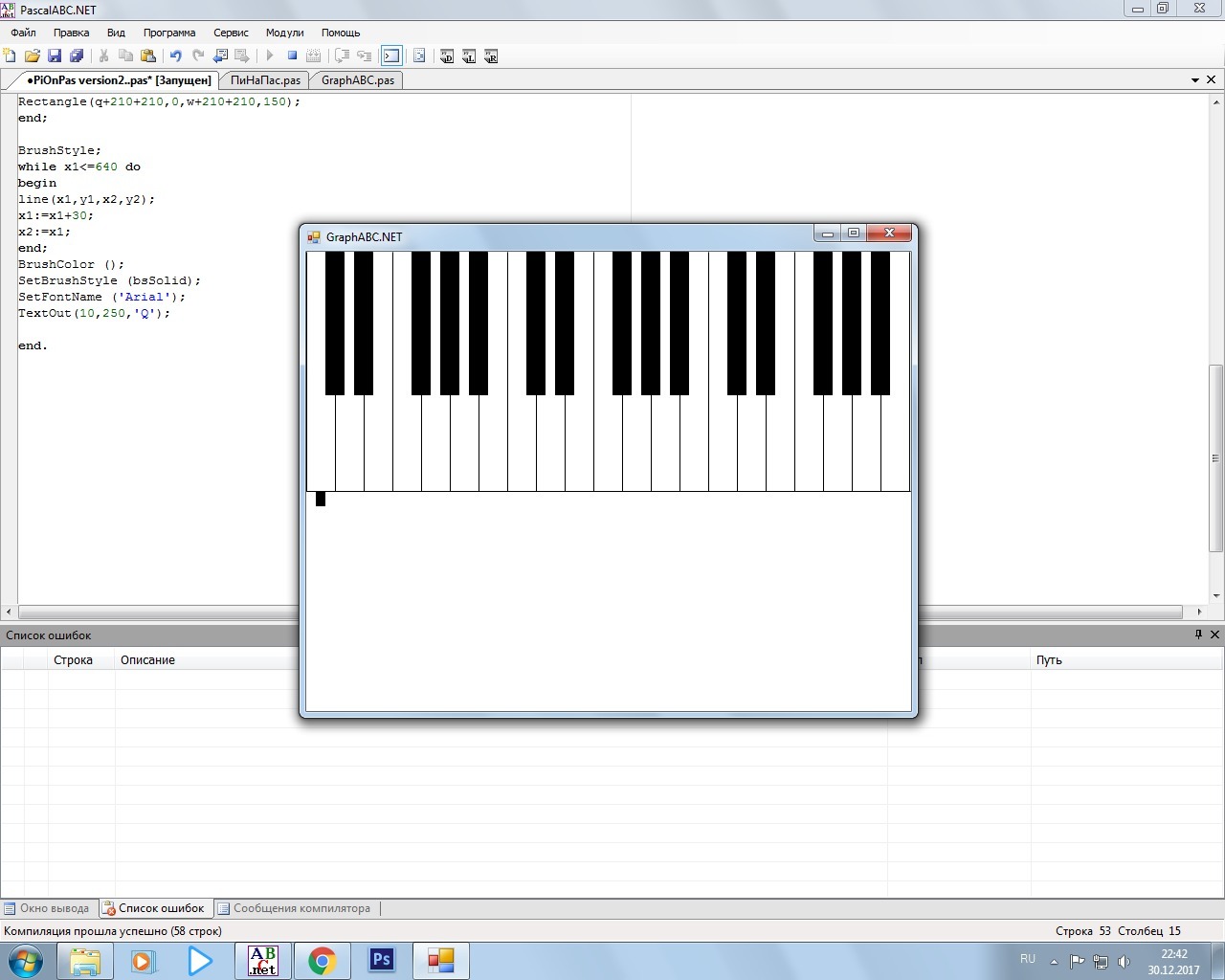Switch to the GraphABC.pas tab
The image size is (1225, 980).
click(x=357, y=80)
